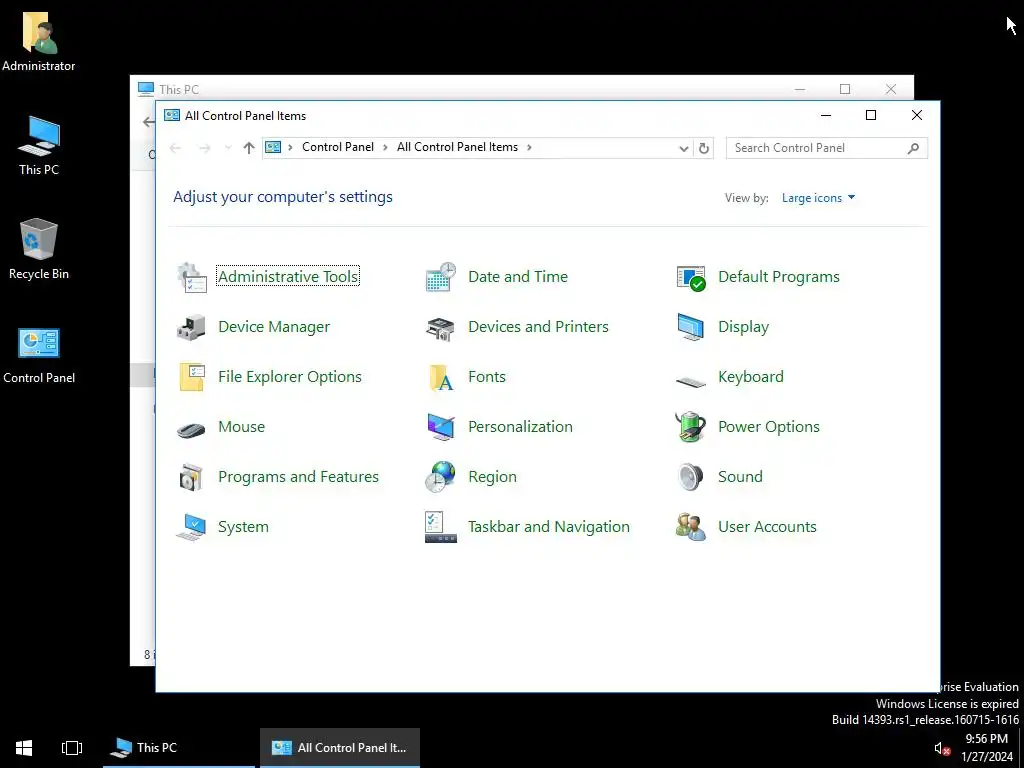Click the Back navigation arrow
The height and width of the screenshot is (768, 1024).
[175, 148]
